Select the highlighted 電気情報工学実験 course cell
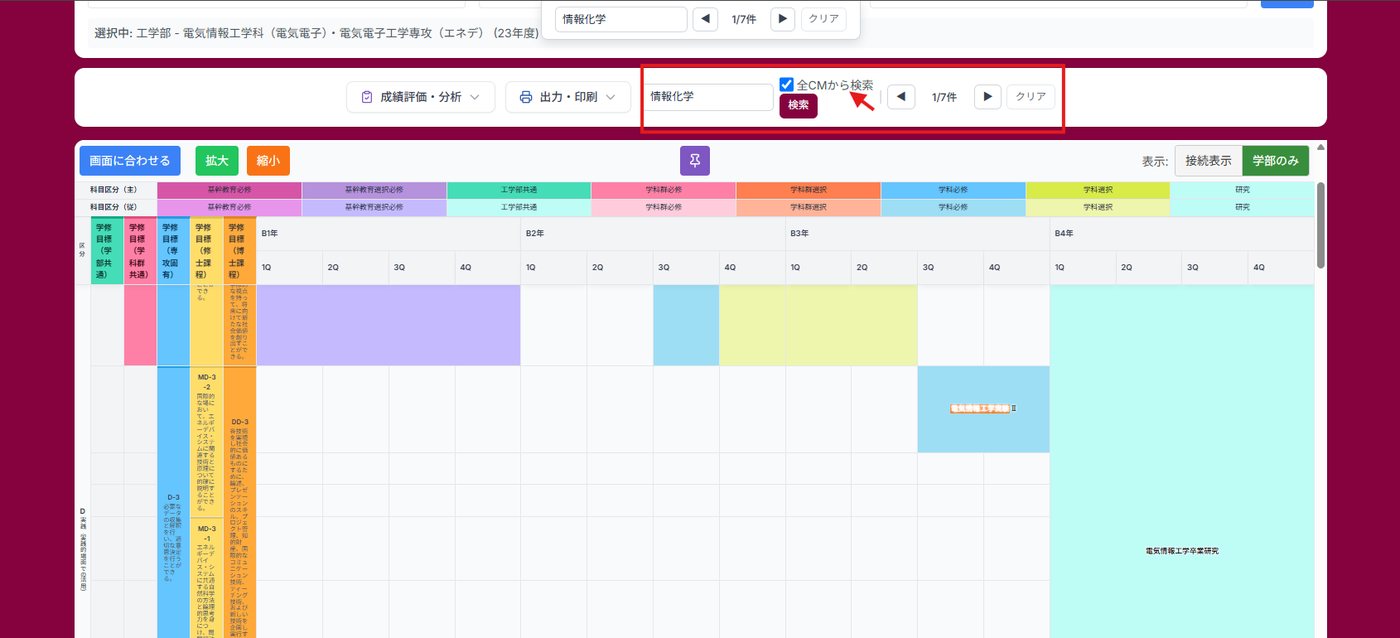1400x638 pixels. pyautogui.click(x=983, y=409)
